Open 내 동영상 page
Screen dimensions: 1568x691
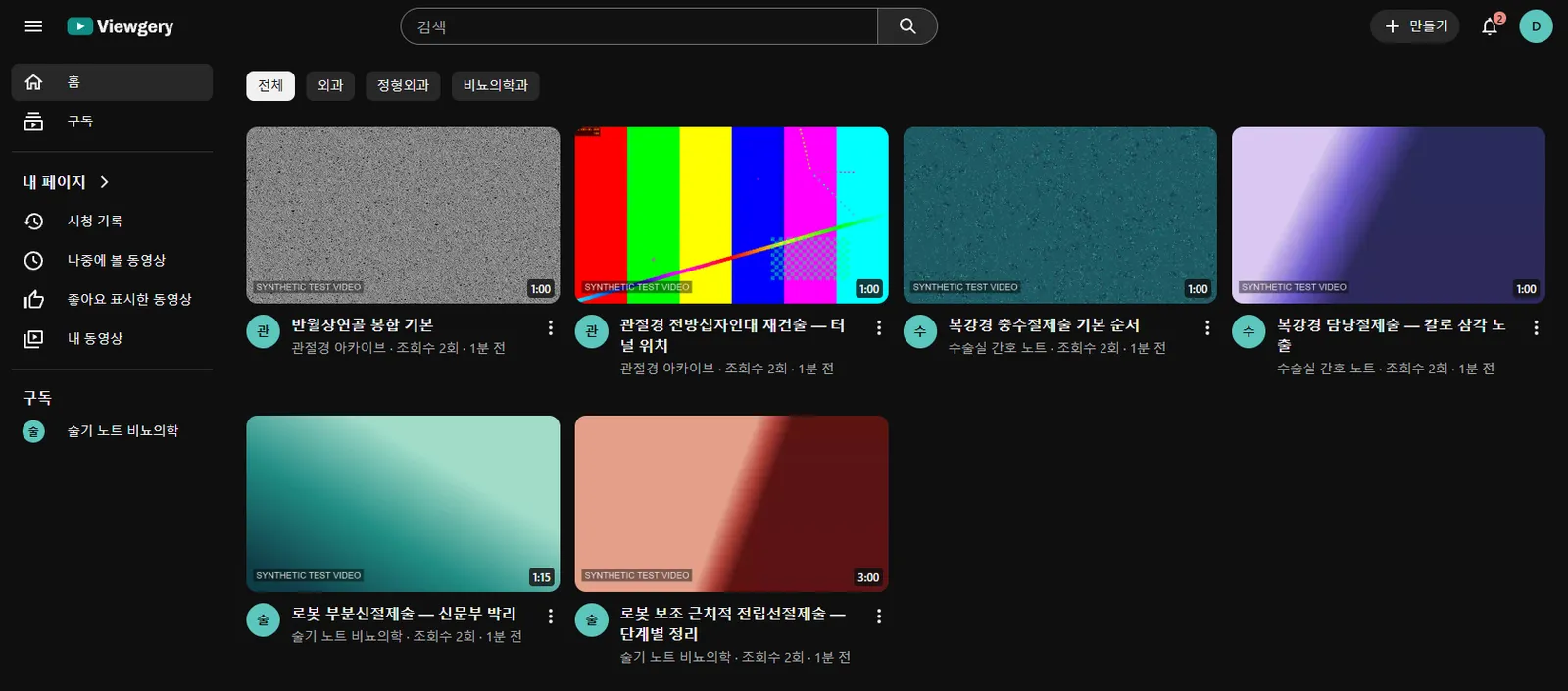click(112, 339)
